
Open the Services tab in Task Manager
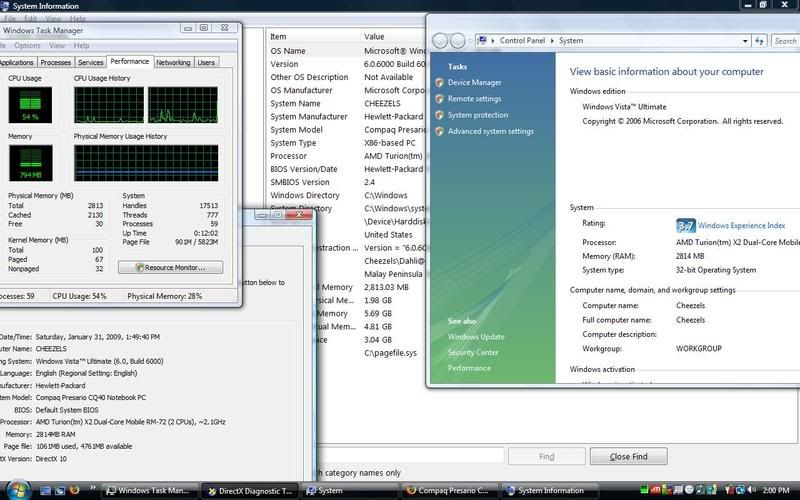(91, 62)
